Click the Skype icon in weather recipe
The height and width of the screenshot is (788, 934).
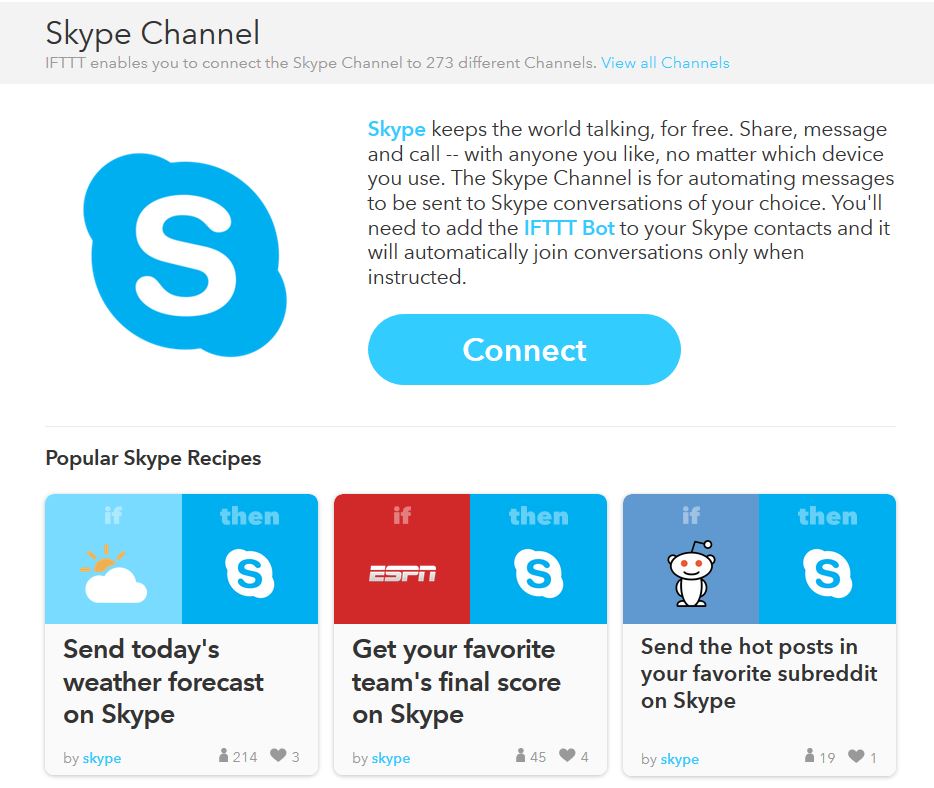point(250,574)
